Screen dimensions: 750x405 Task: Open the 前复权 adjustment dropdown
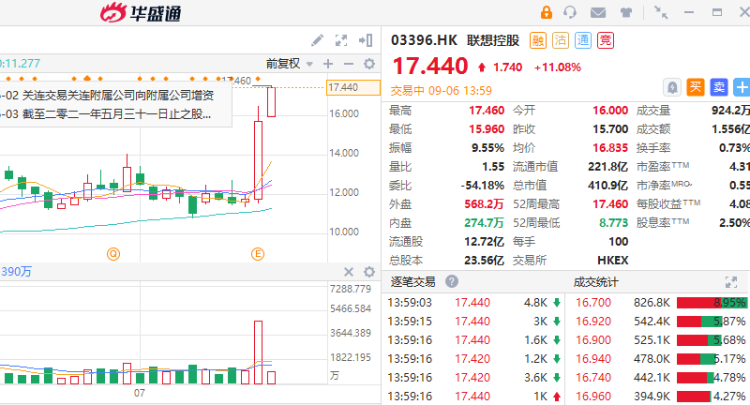pyautogui.click(x=289, y=64)
